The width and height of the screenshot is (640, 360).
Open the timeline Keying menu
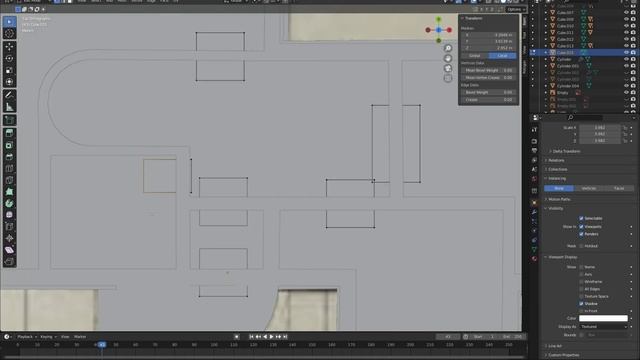pyautogui.click(x=48, y=337)
